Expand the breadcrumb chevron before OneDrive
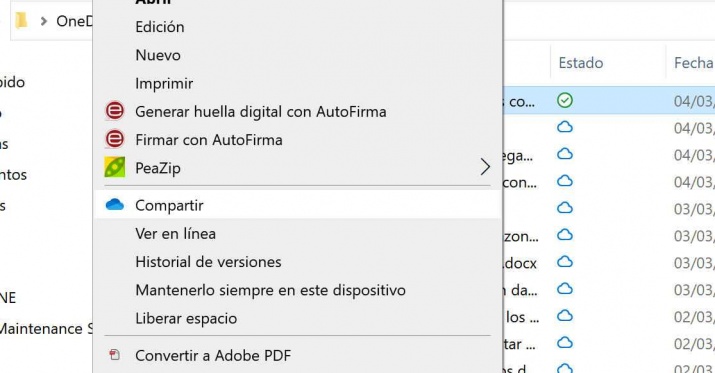The width and height of the screenshot is (715, 373). coord(44,21)
